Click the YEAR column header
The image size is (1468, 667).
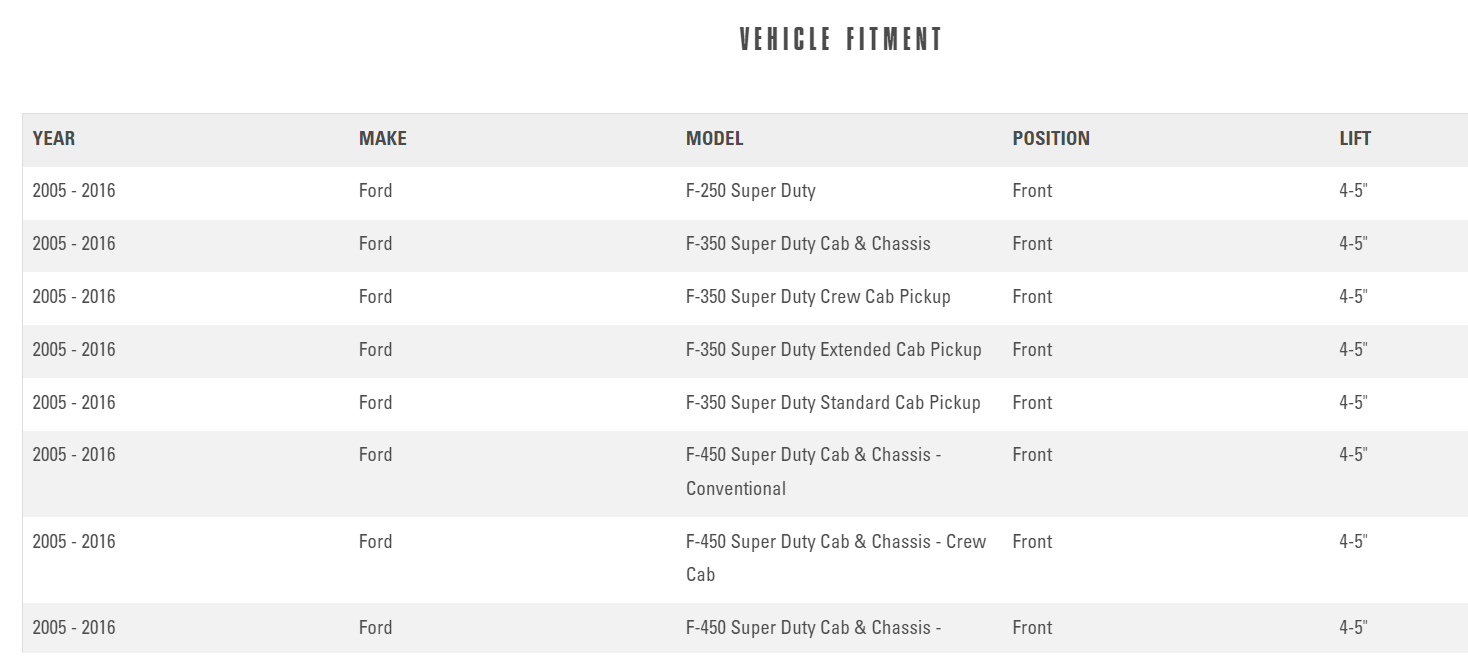click(x=54, y=139)
